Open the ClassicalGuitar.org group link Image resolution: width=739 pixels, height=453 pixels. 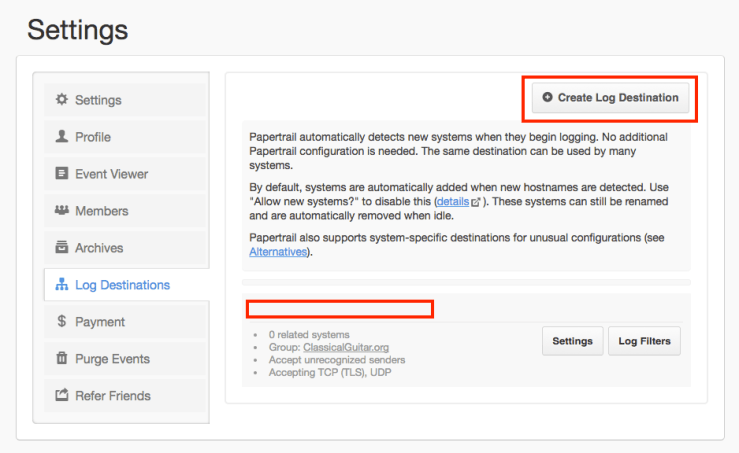click(347, 347)
